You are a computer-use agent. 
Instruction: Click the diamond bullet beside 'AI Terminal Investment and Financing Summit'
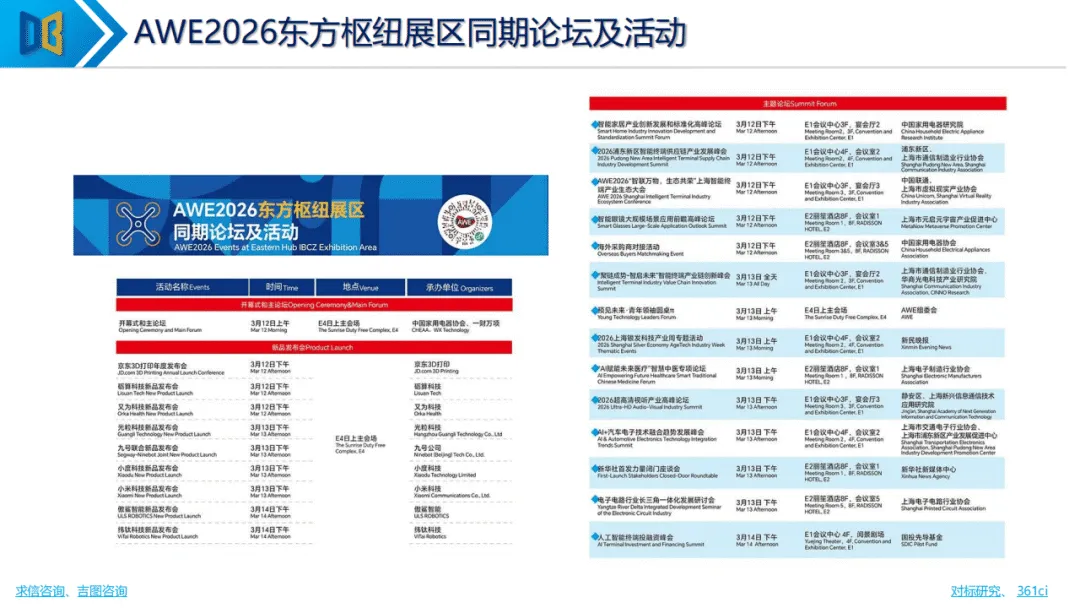(594, 537)
